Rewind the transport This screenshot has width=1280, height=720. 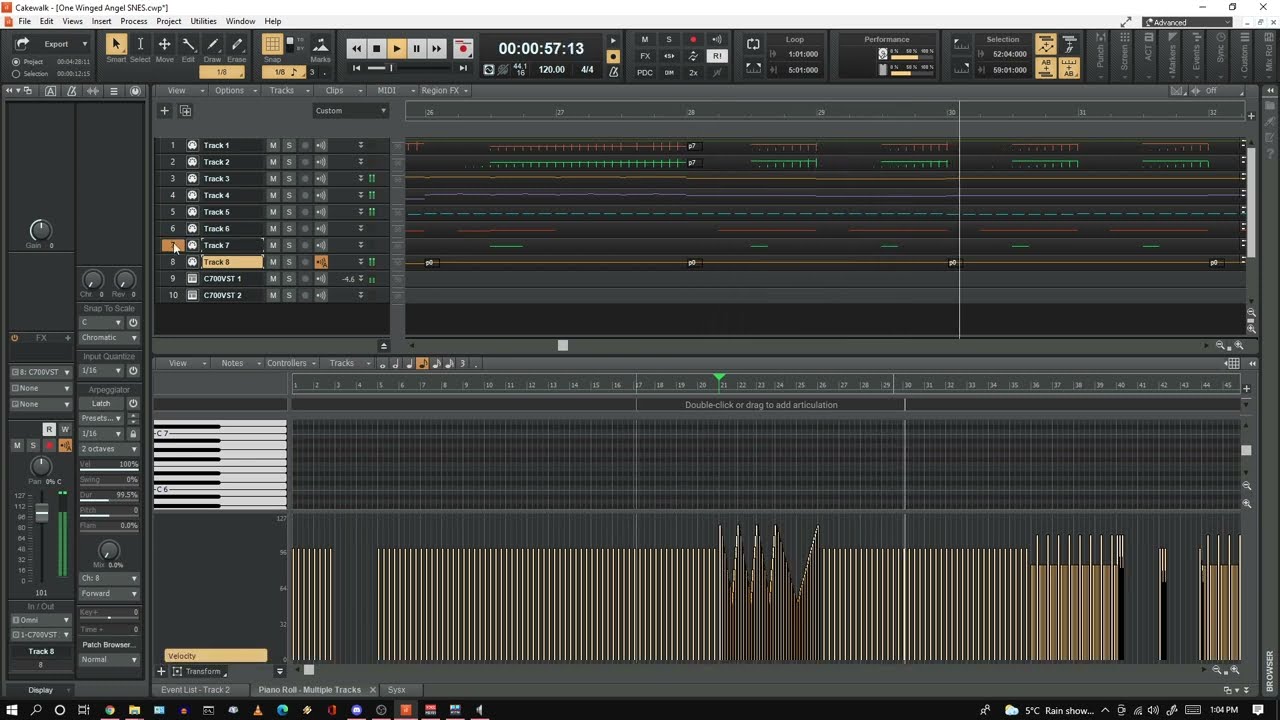pyautogui.click(x=356, y=48)
